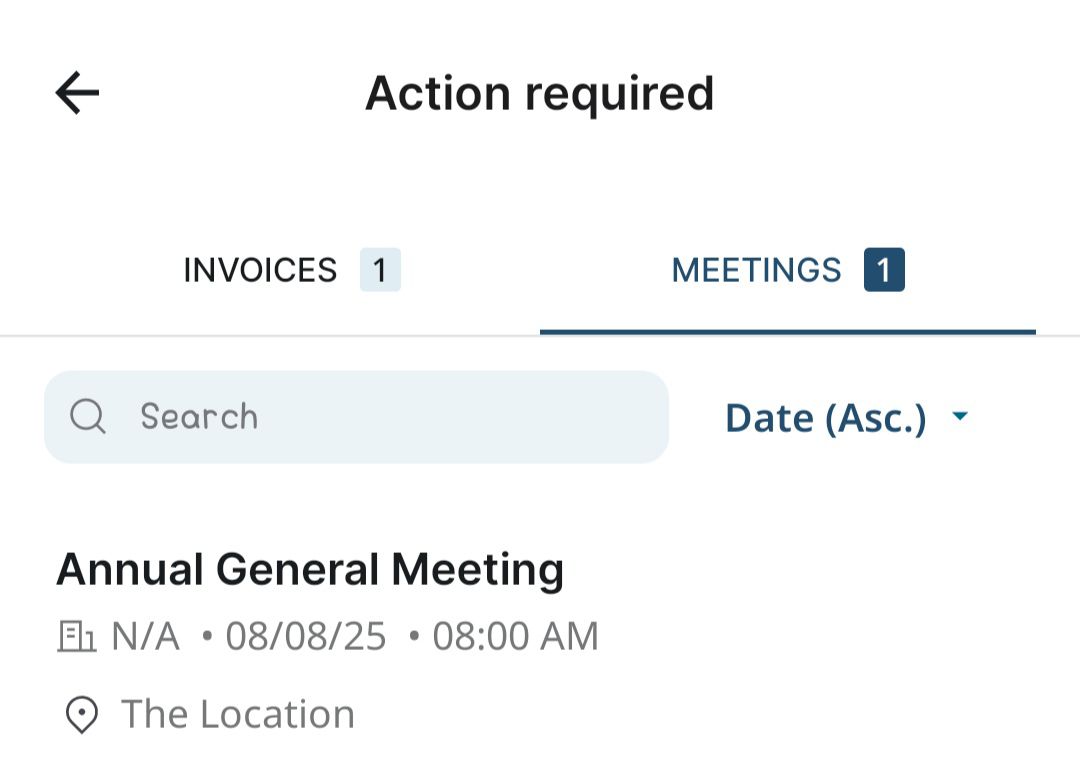Click the location pin icon
The height and width of the screenshot is (779, 1080).
click(x=82, y=715)
